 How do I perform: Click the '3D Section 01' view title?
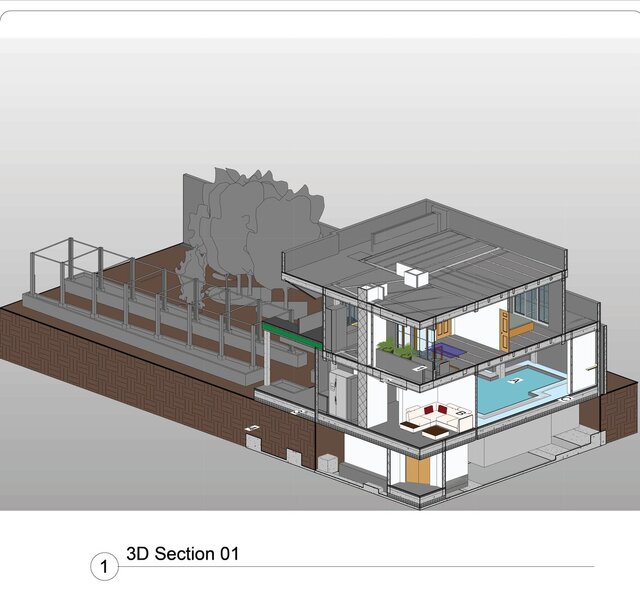(x=182, y=554)
